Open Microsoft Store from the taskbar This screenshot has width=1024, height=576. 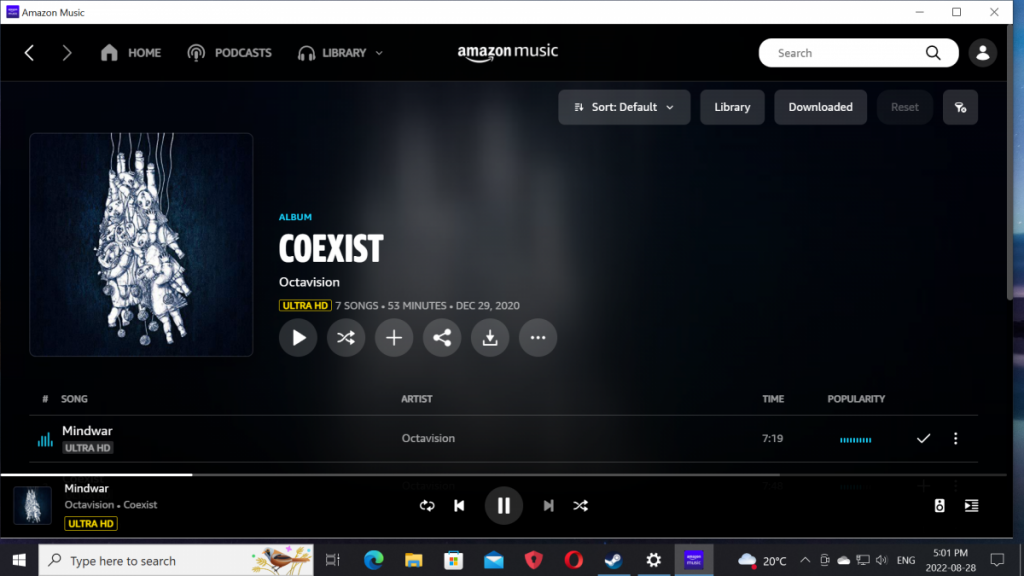pos(453,560)
